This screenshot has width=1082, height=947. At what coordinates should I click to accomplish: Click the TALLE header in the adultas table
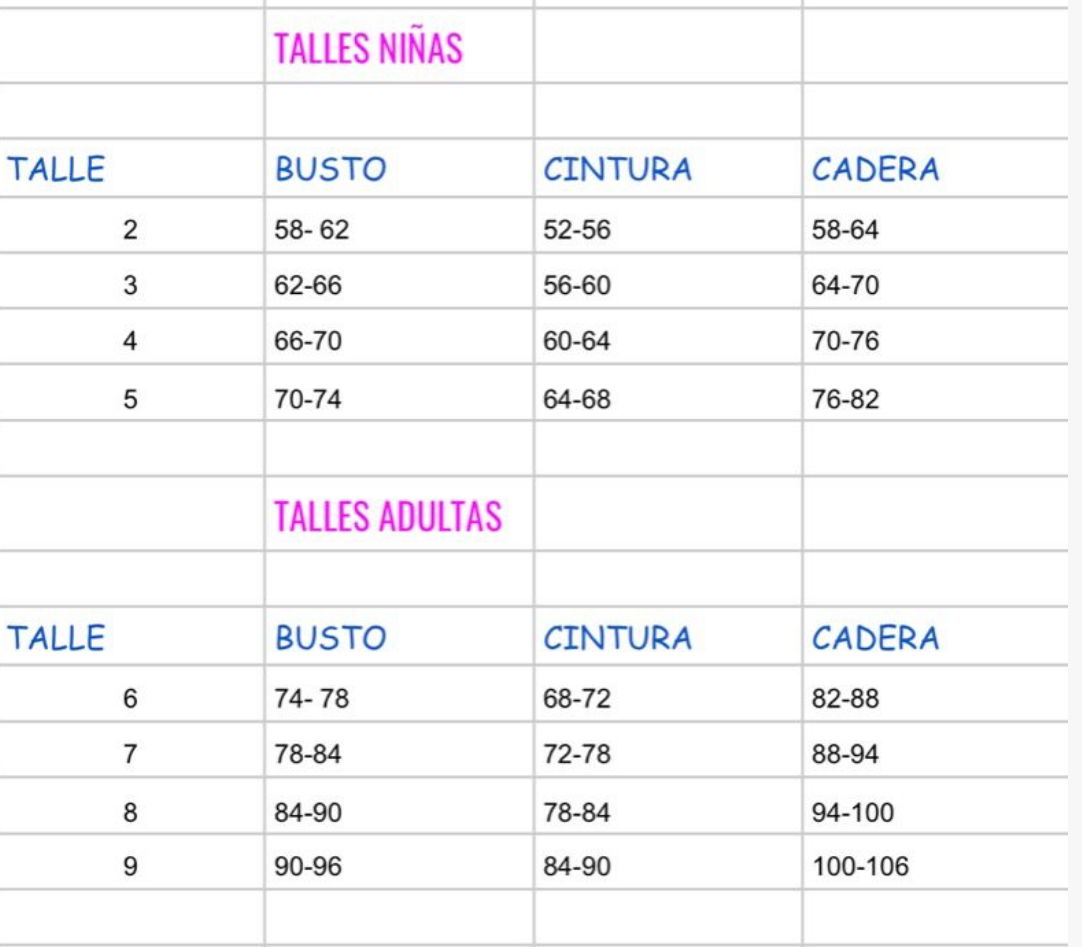(56, 638)
